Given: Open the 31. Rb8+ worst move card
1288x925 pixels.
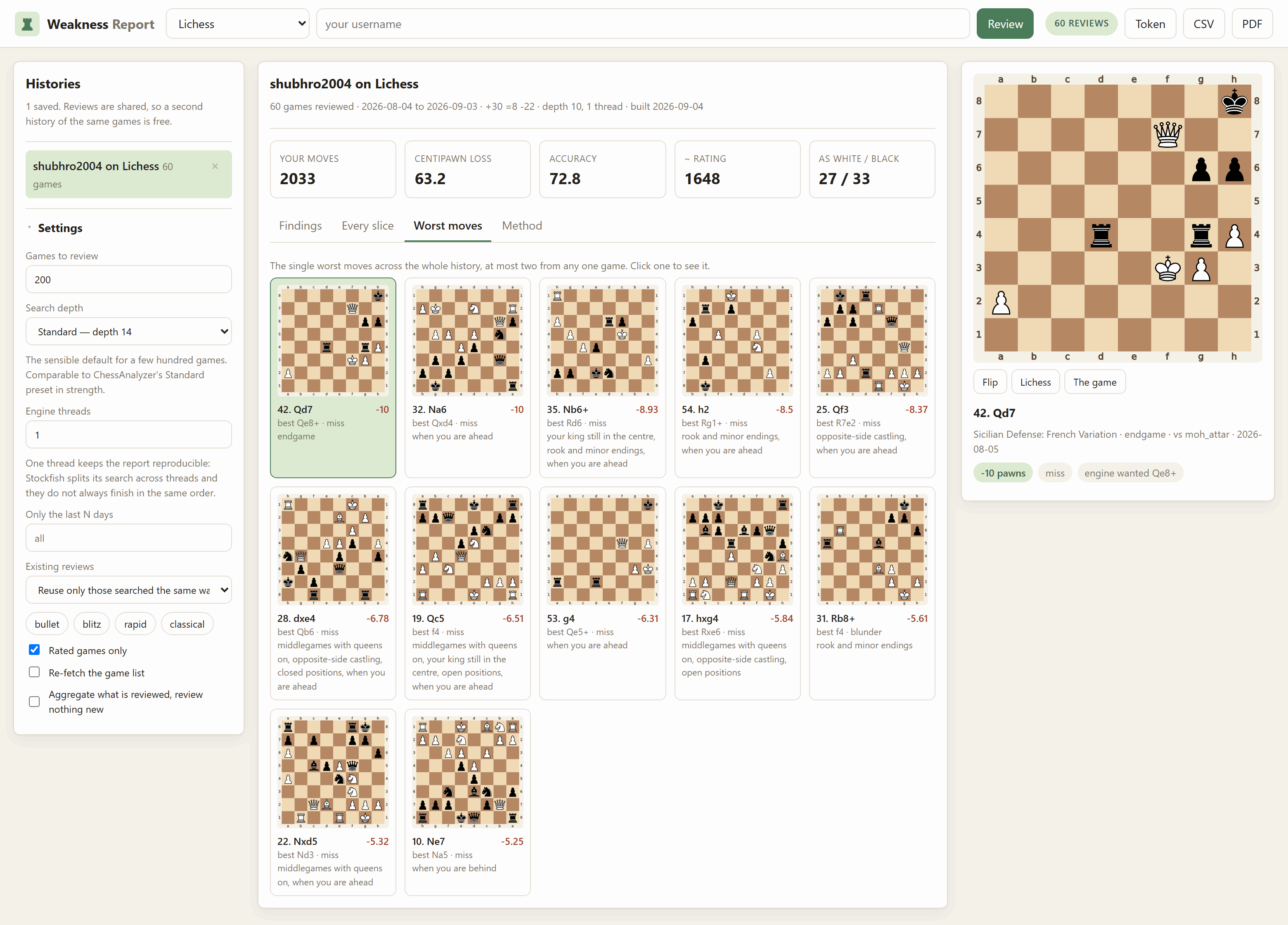Looking at the screenshot, I should [872, 593].
